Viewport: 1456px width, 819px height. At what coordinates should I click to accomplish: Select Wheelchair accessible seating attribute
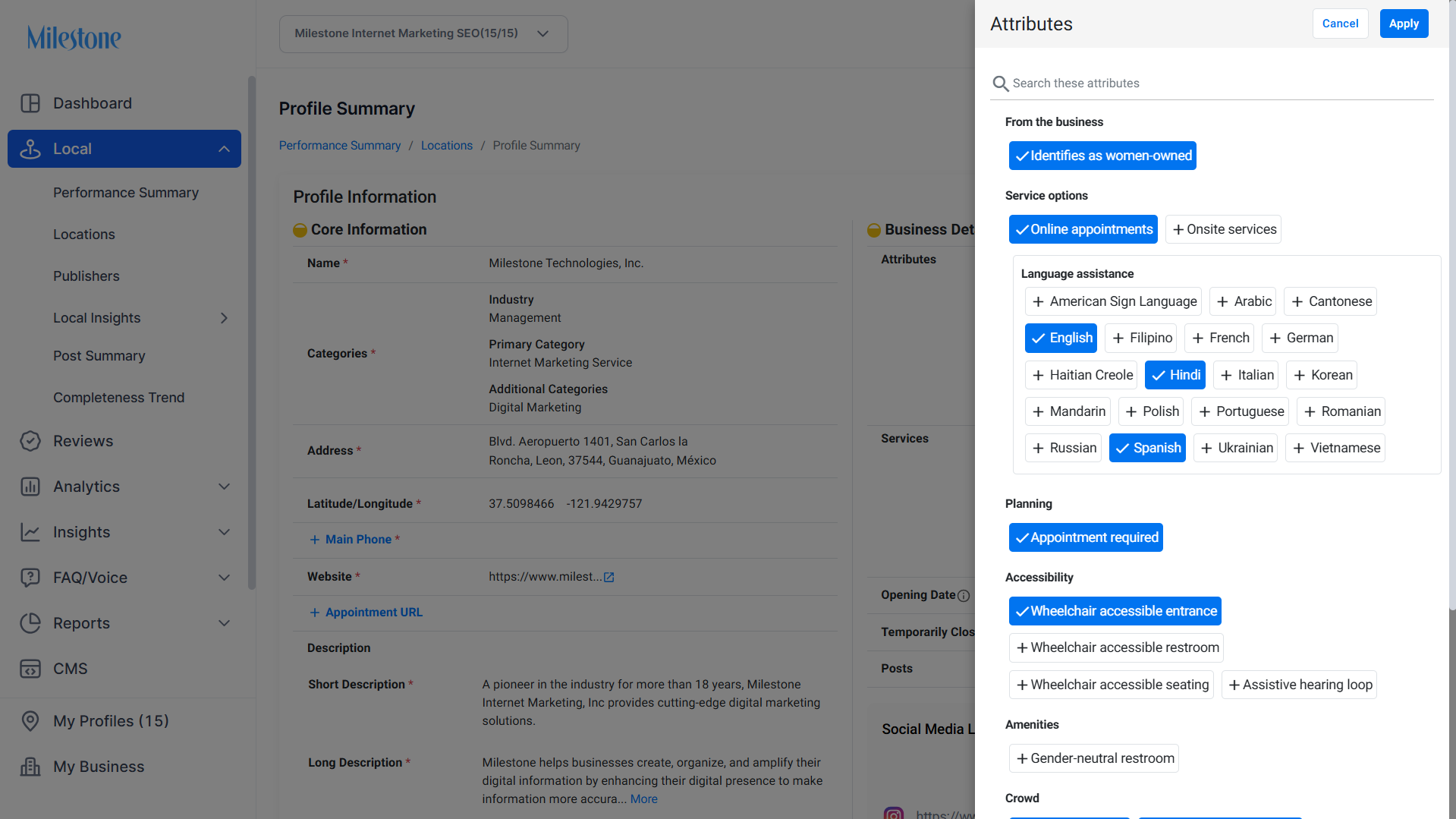point(1112,685)
